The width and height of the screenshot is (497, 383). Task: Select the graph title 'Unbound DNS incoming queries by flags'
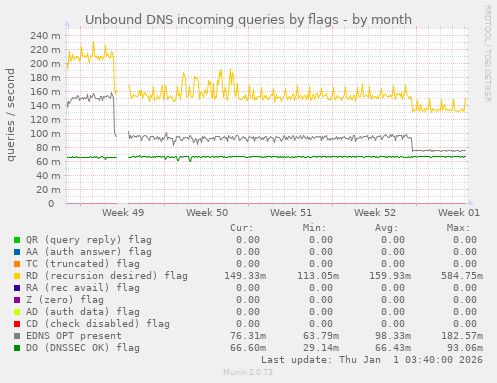pyautogui.click(x=212, y=20)
